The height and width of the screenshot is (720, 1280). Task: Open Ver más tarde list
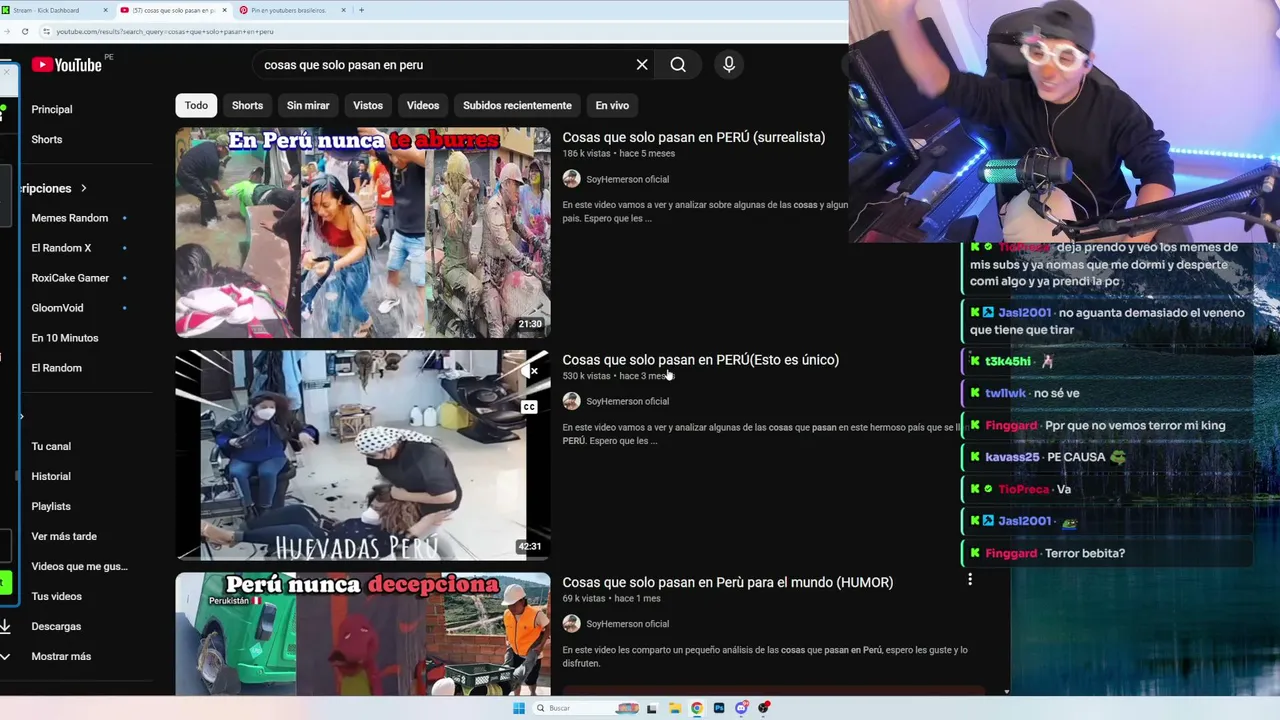pos(64,536)
